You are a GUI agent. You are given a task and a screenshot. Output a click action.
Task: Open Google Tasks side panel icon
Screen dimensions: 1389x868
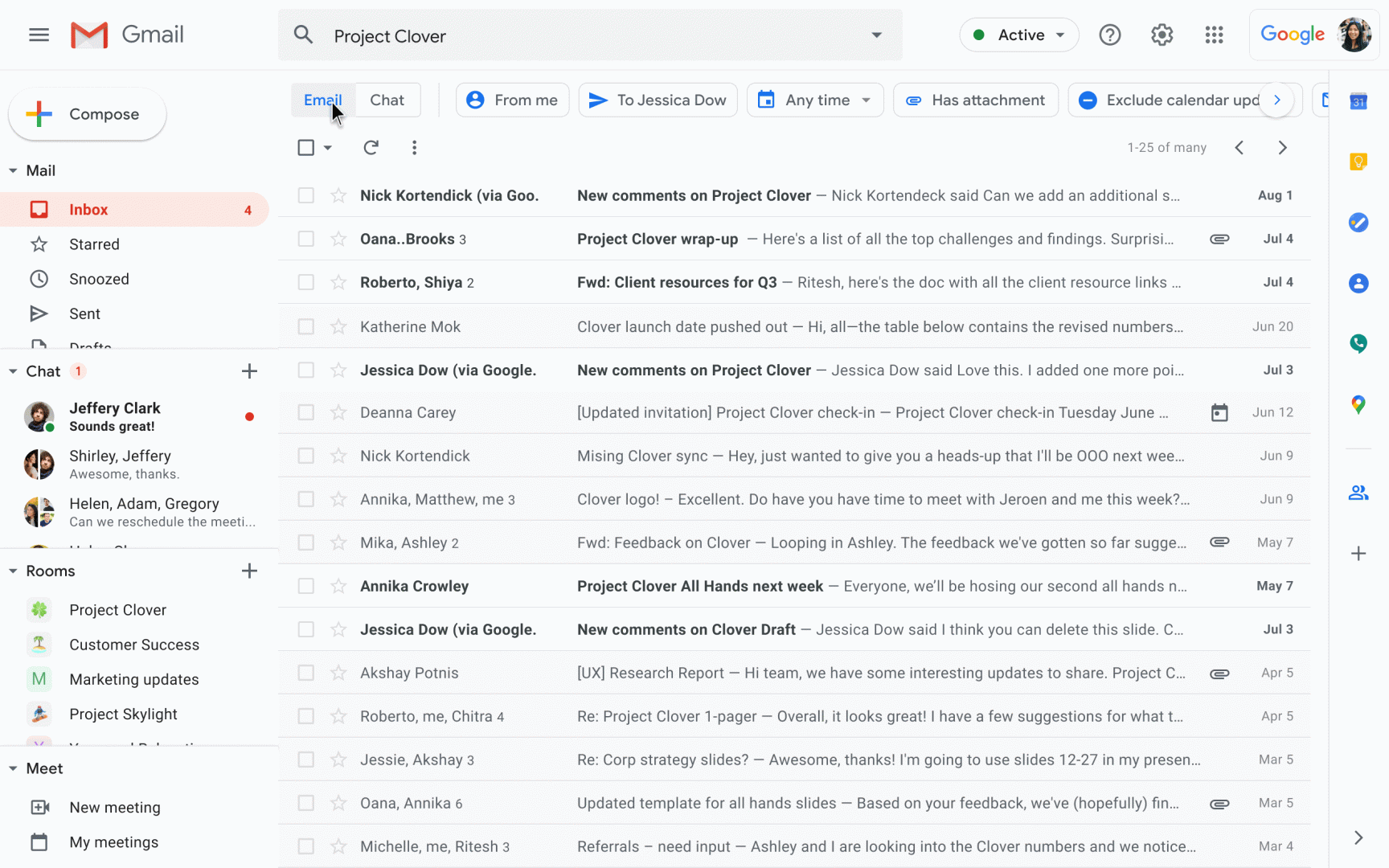click(x=1358, y=223)
